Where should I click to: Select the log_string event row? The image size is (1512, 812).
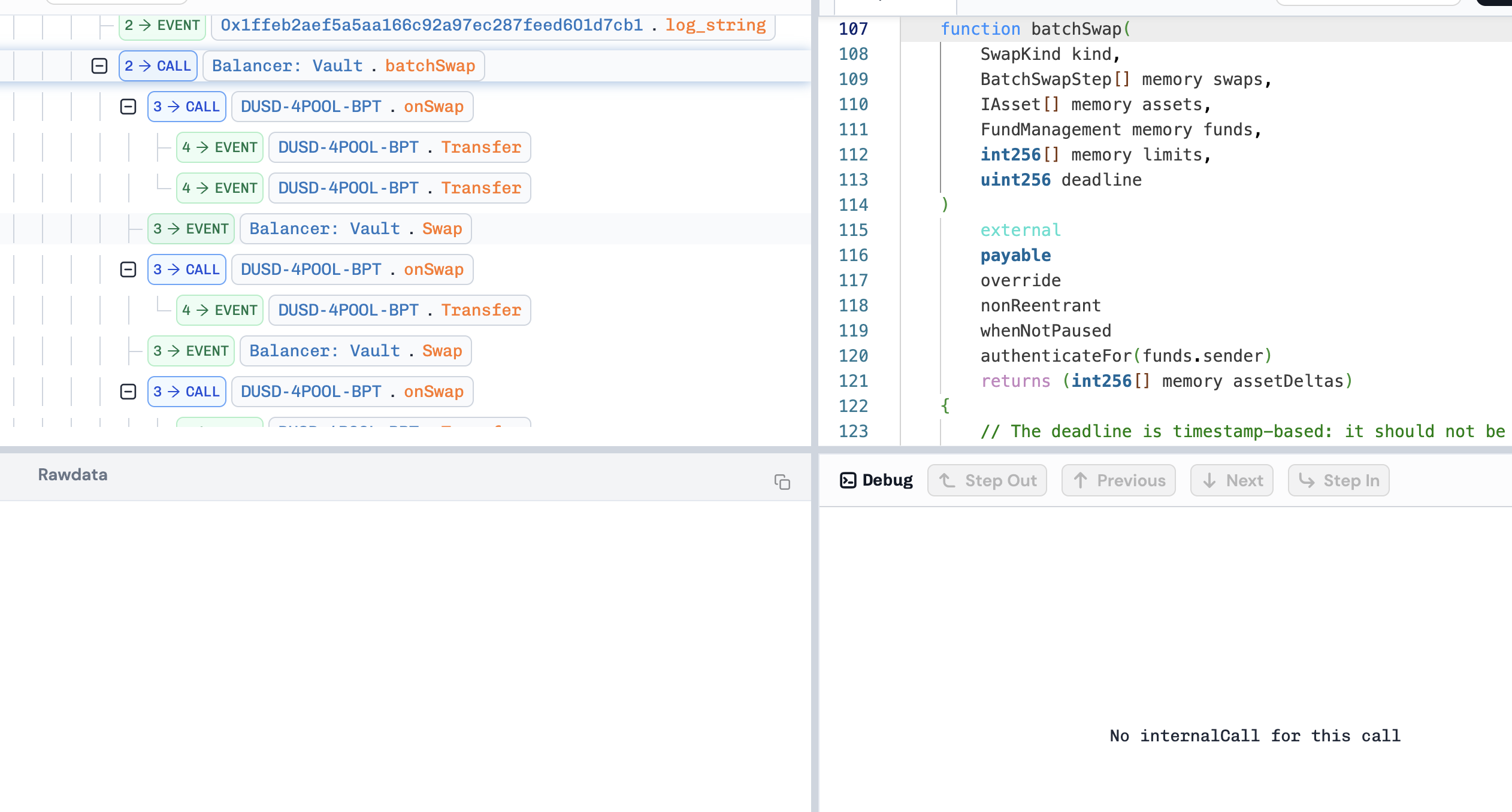pyautogui.click(x=715, y=25)
